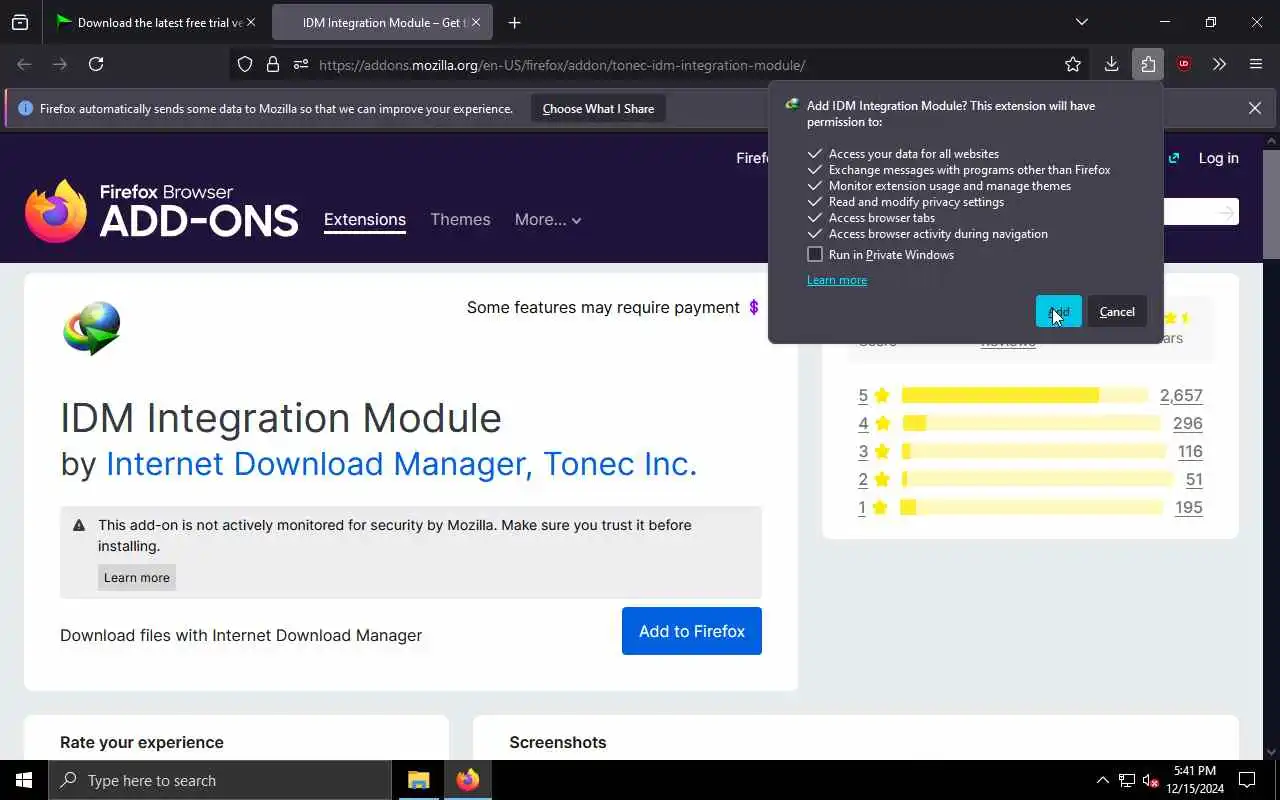Click Choose What I Share button
Image resolution: width=1280 pixels, height=800 pixels.
[x=598, y=108]
